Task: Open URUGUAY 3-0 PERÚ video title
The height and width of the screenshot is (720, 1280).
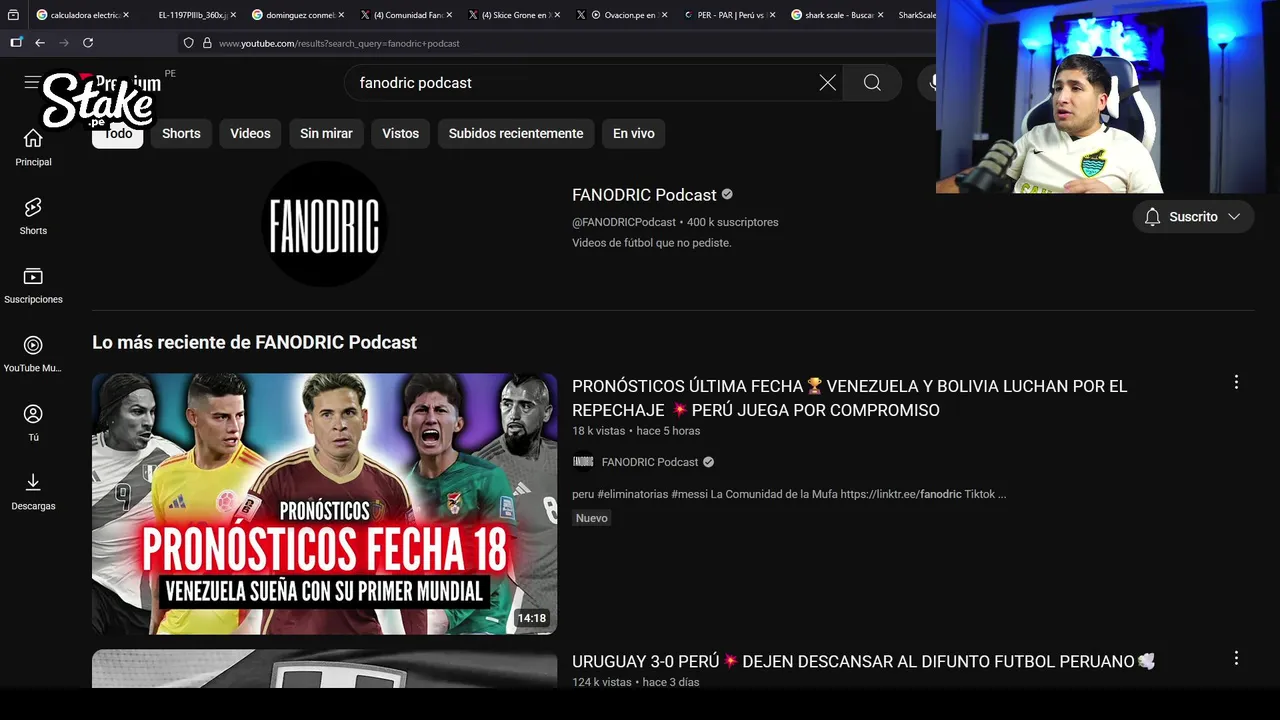Action: click(863, 661)
